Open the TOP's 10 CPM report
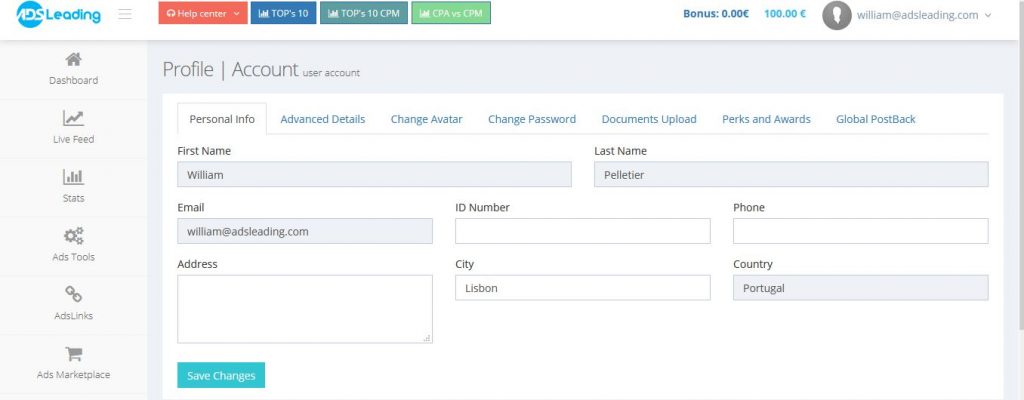This screenshot has height=400, width=1024. coord(364,13)
